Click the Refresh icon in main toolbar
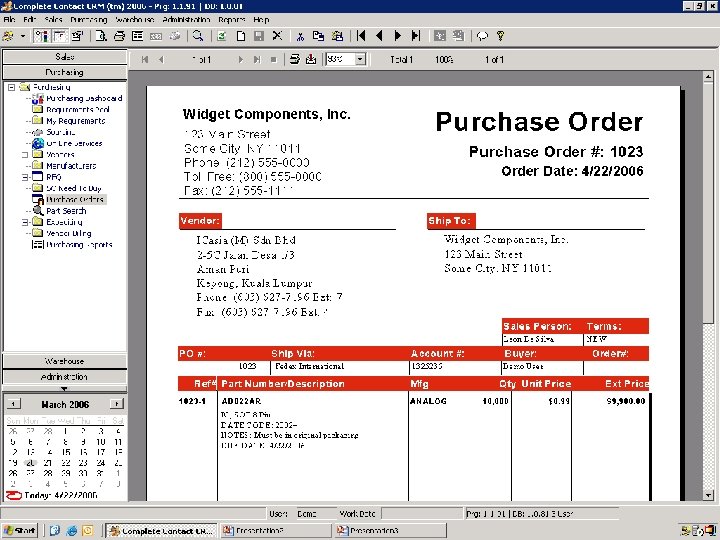Screen dimensions: 720x540 pos(222,36)
